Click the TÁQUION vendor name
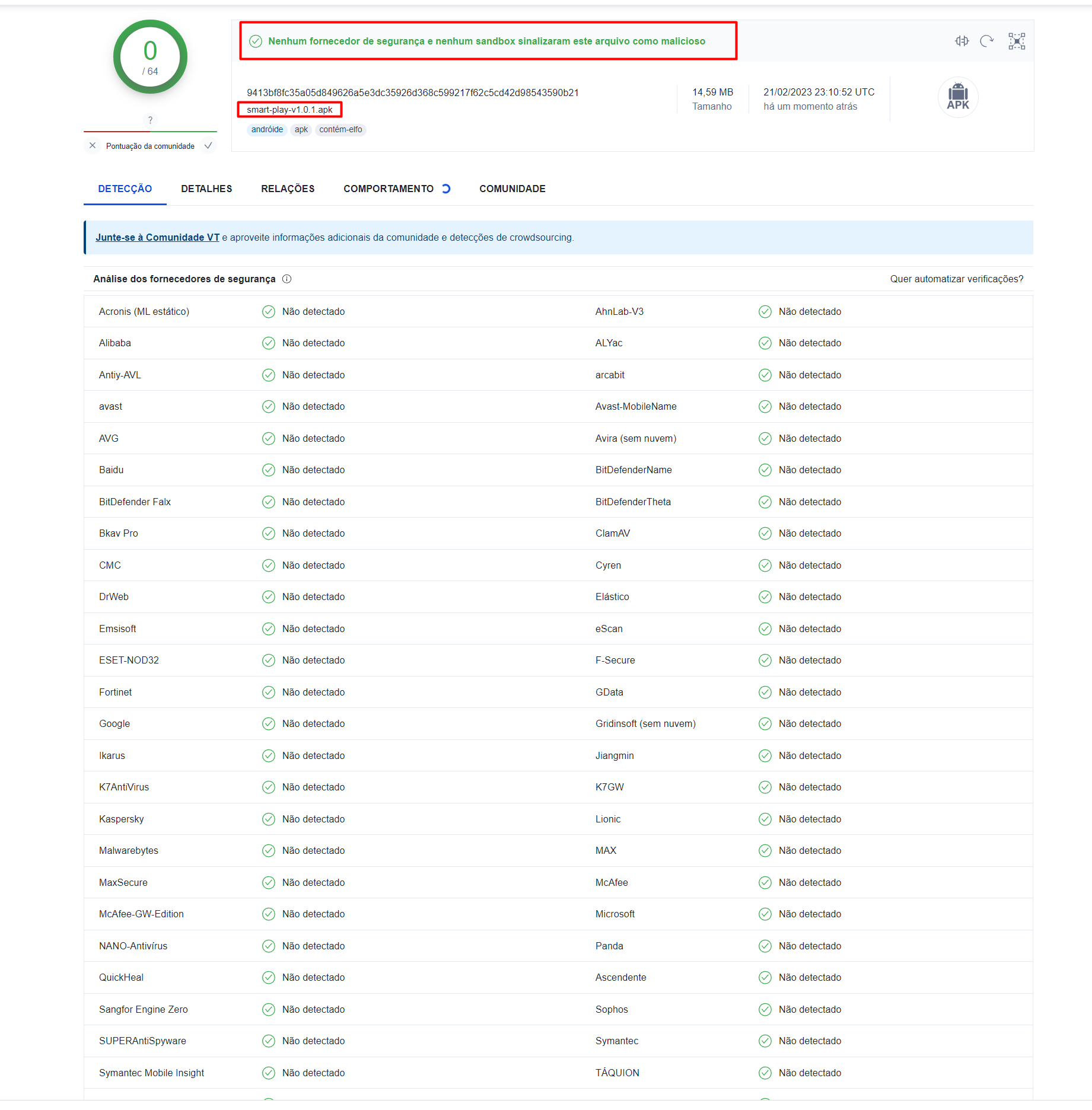 click(x=617, y=1073)
